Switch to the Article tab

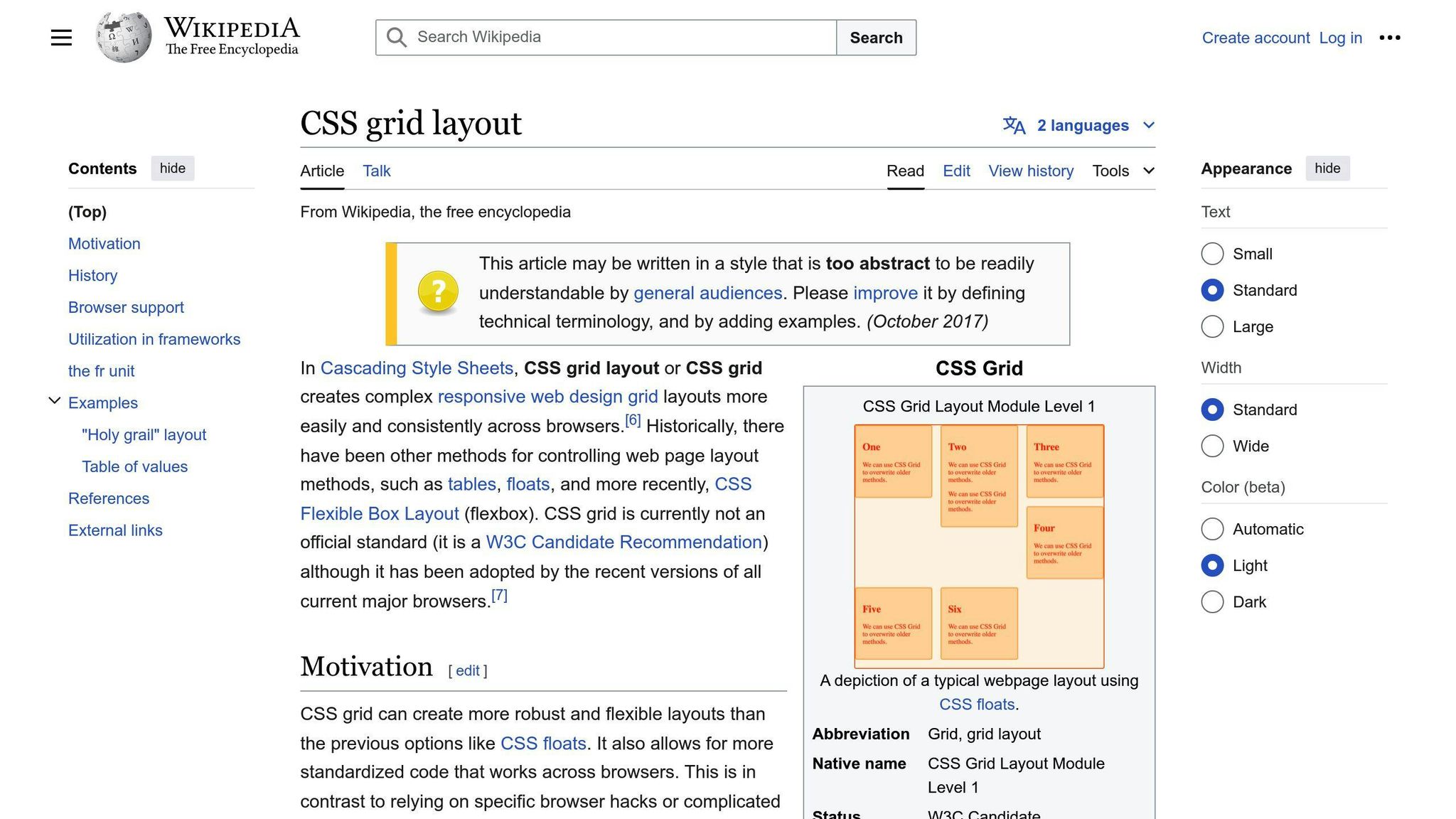(322, 171)
